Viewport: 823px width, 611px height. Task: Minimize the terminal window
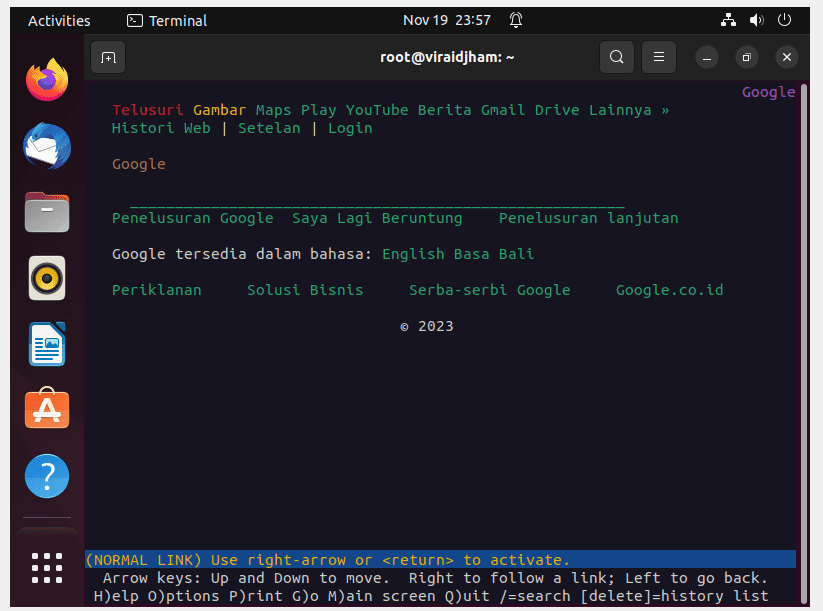[x=707, y=57]
